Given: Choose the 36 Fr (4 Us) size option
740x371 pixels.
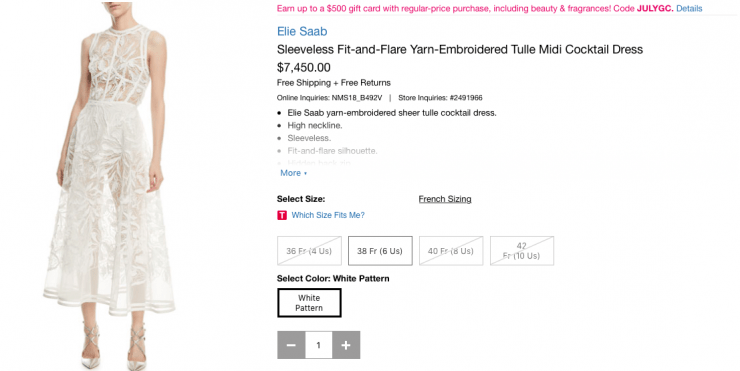Looking at the screenshot, I should tap(309, 251).
